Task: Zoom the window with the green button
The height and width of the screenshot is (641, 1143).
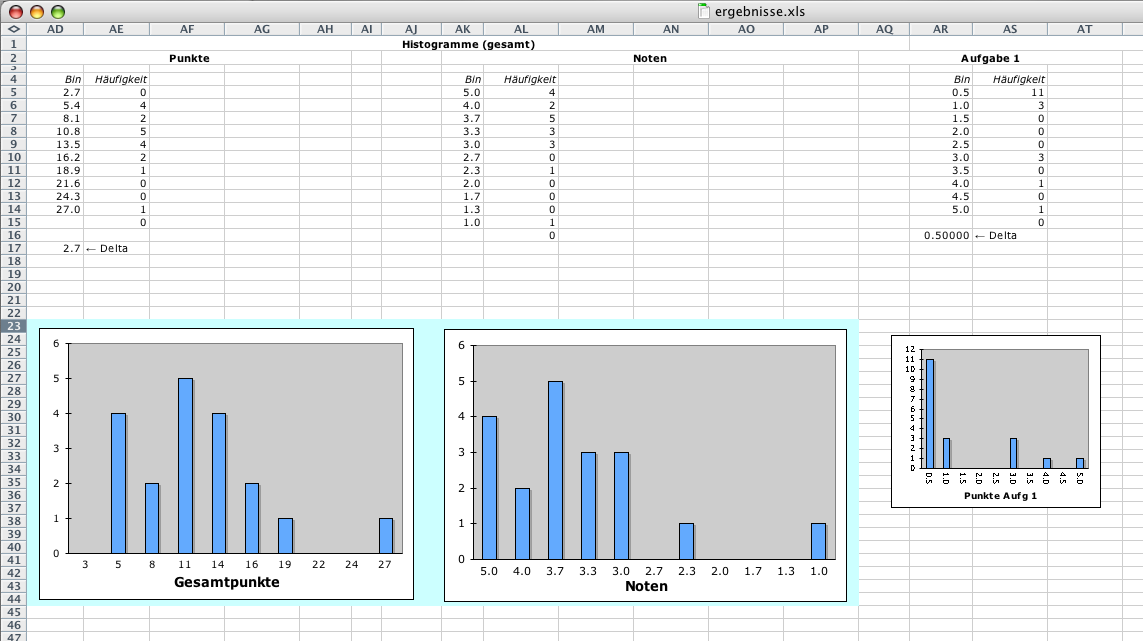Action: pos(57,11)
